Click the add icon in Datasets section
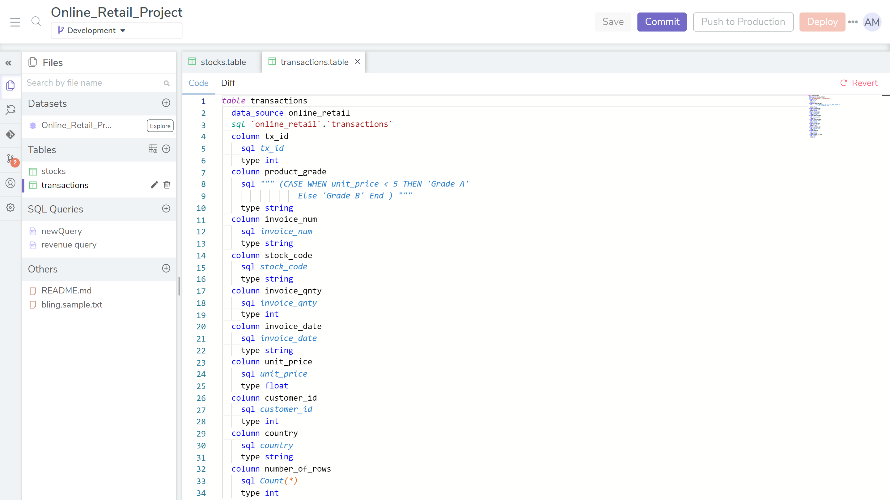Image resolution: width=890 pixels, height=500 pixels. [x=166, y=103]
